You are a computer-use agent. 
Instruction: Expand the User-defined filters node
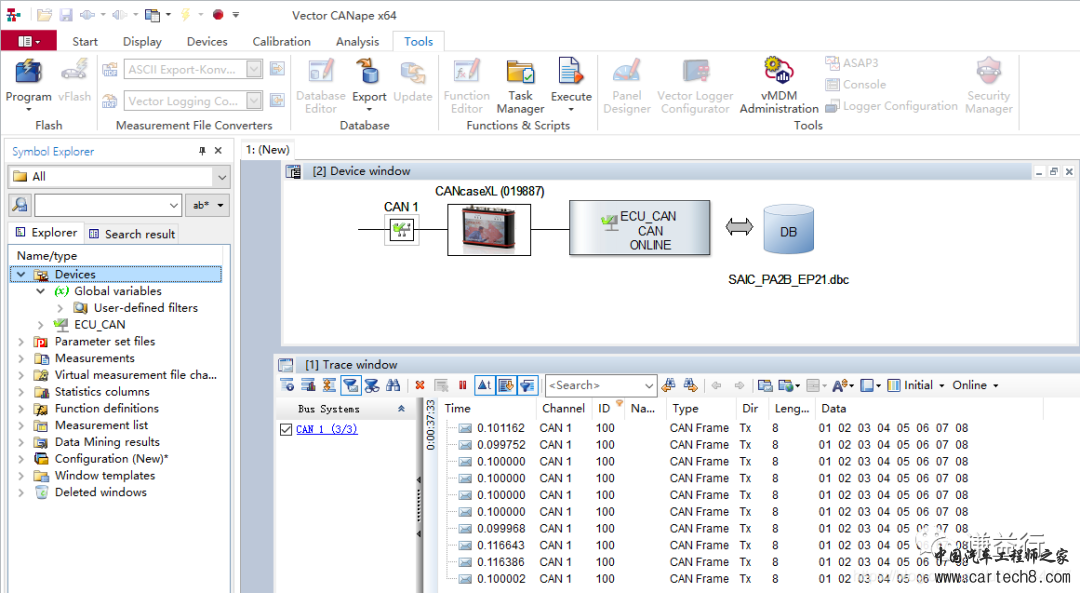pyautogui.click(x=60, y=308)
